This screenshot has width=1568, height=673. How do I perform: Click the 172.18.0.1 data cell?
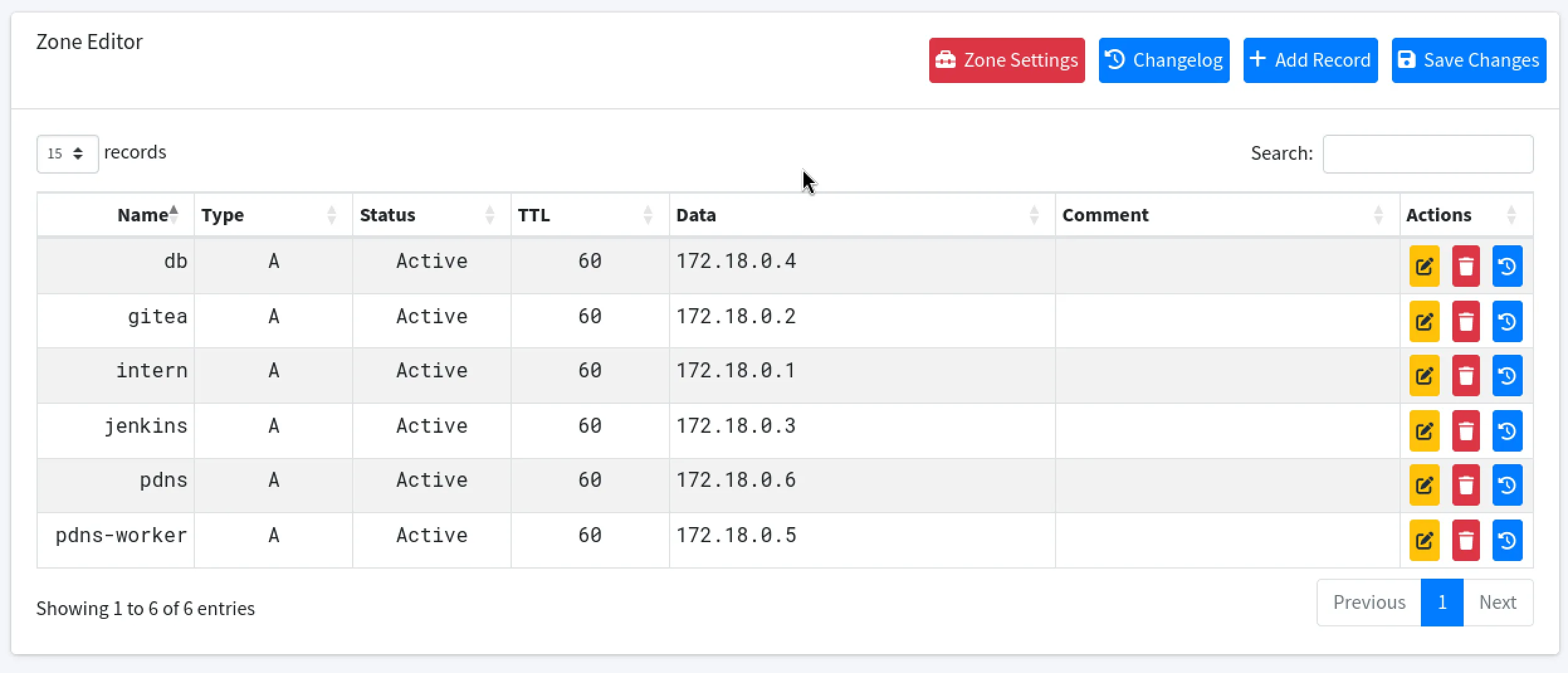coord(863,375)
